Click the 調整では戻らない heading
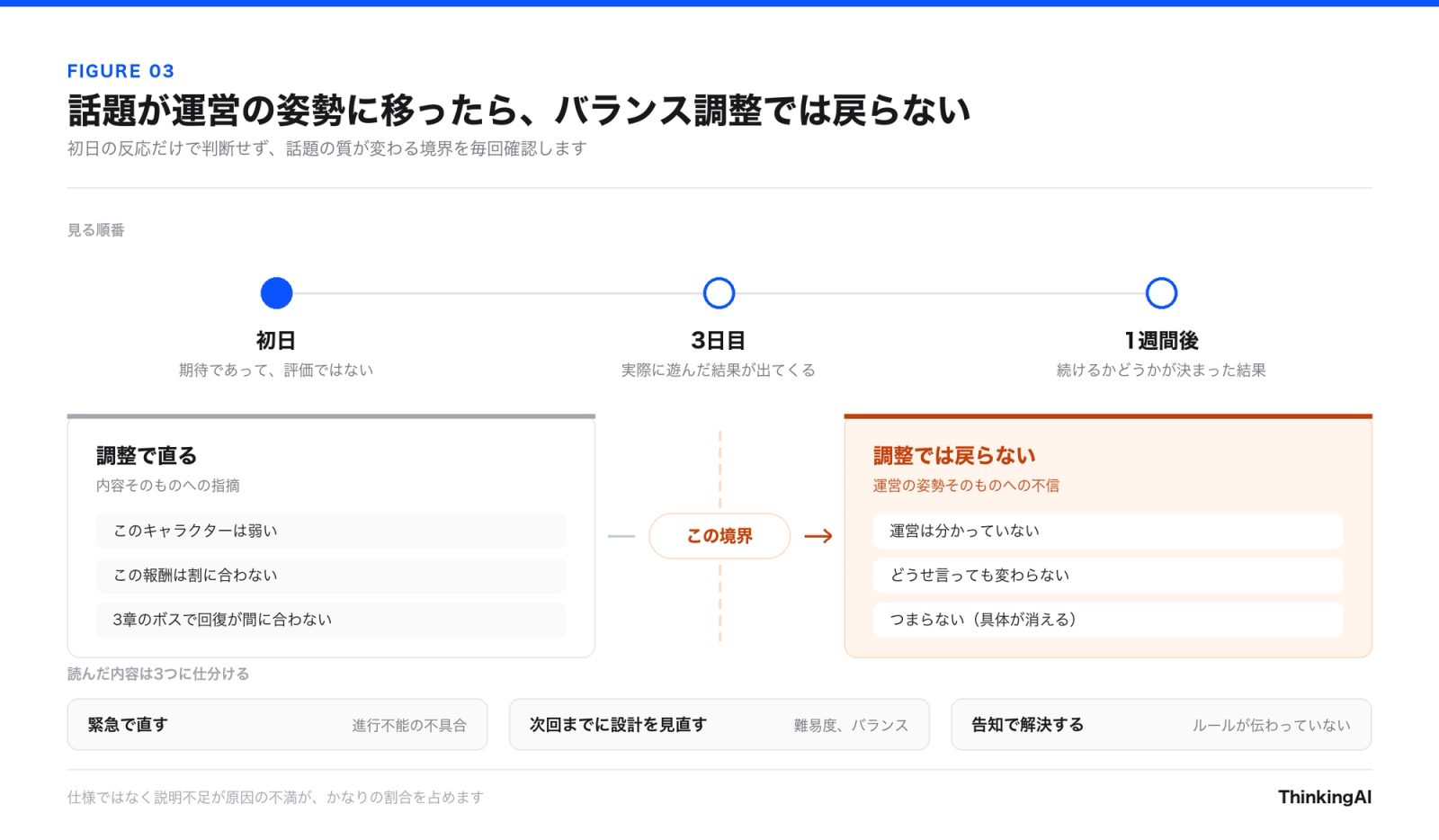1439x840 pixels. tap(954, 456)
